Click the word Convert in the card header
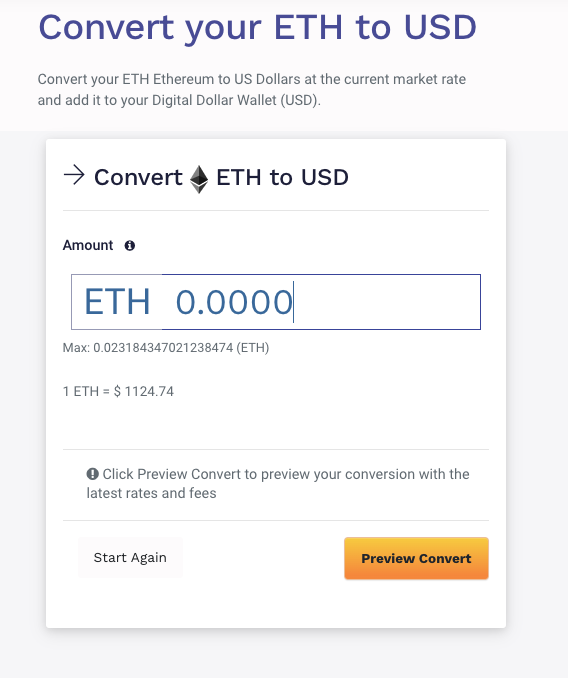 tap(138, 177)
